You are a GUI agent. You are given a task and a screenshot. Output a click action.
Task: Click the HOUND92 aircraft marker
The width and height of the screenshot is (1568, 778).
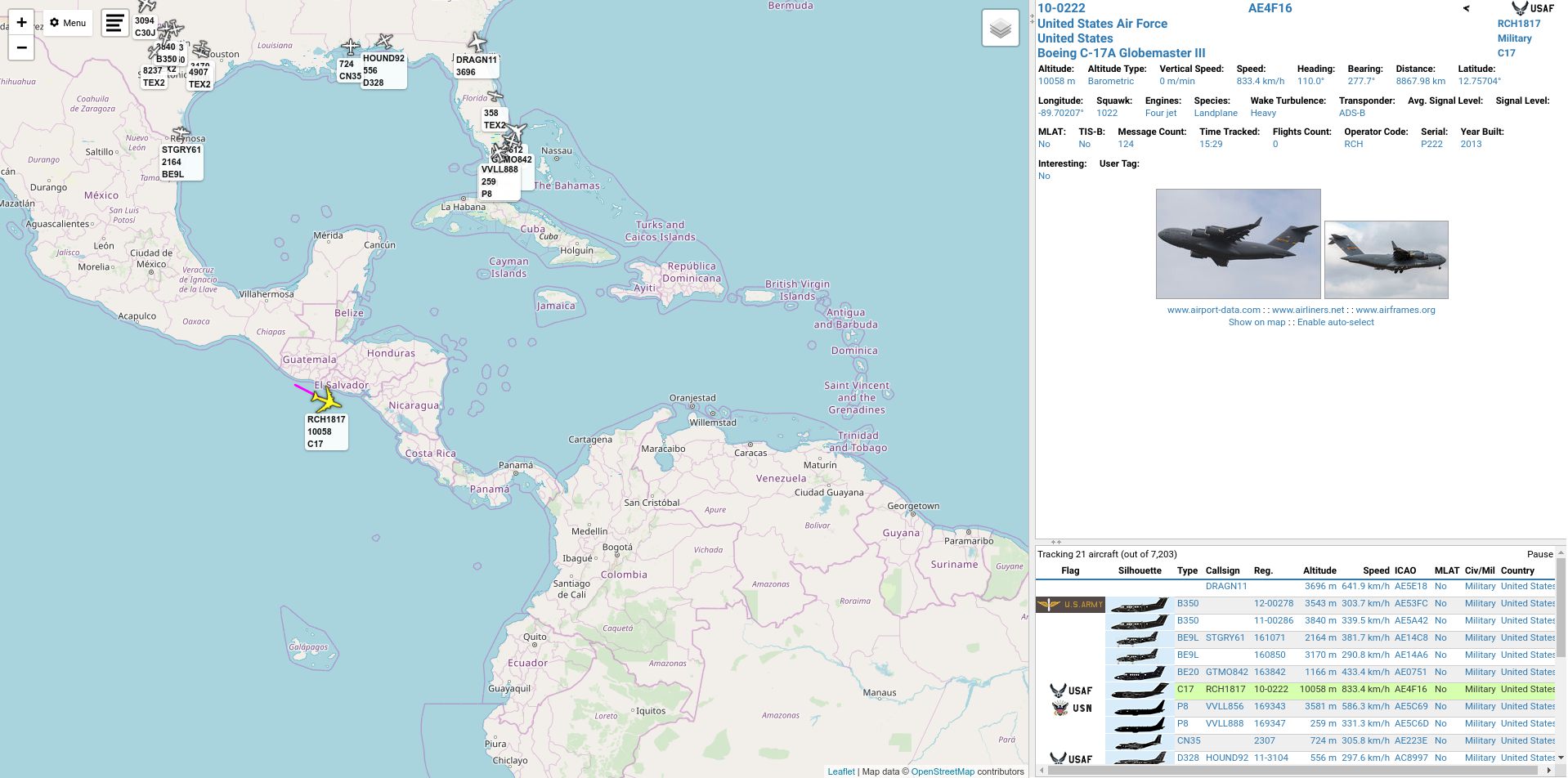[384, 42]
